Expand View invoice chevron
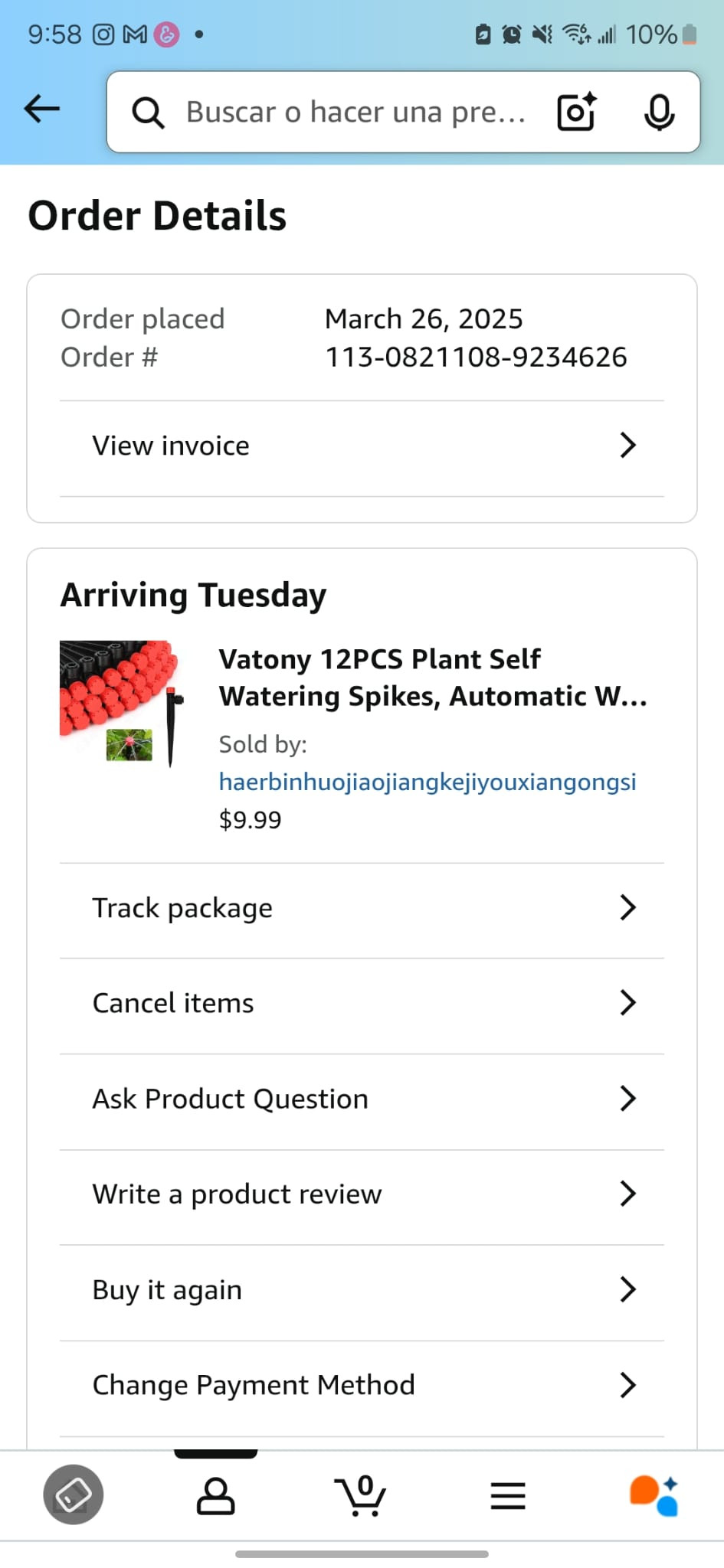Viewport: 724px width, 1568px height. [x=627, y=446]
